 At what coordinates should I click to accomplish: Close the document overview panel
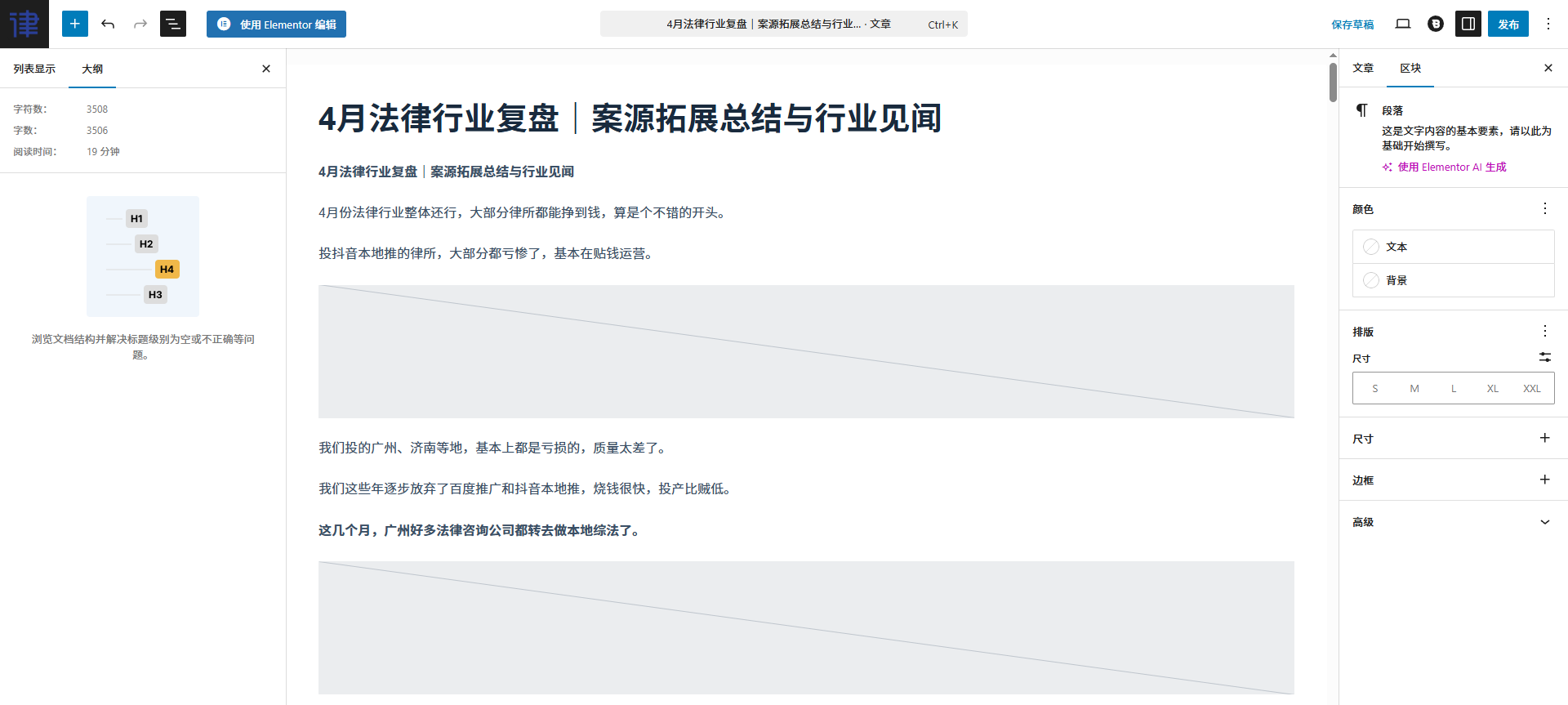coord(266,69)
